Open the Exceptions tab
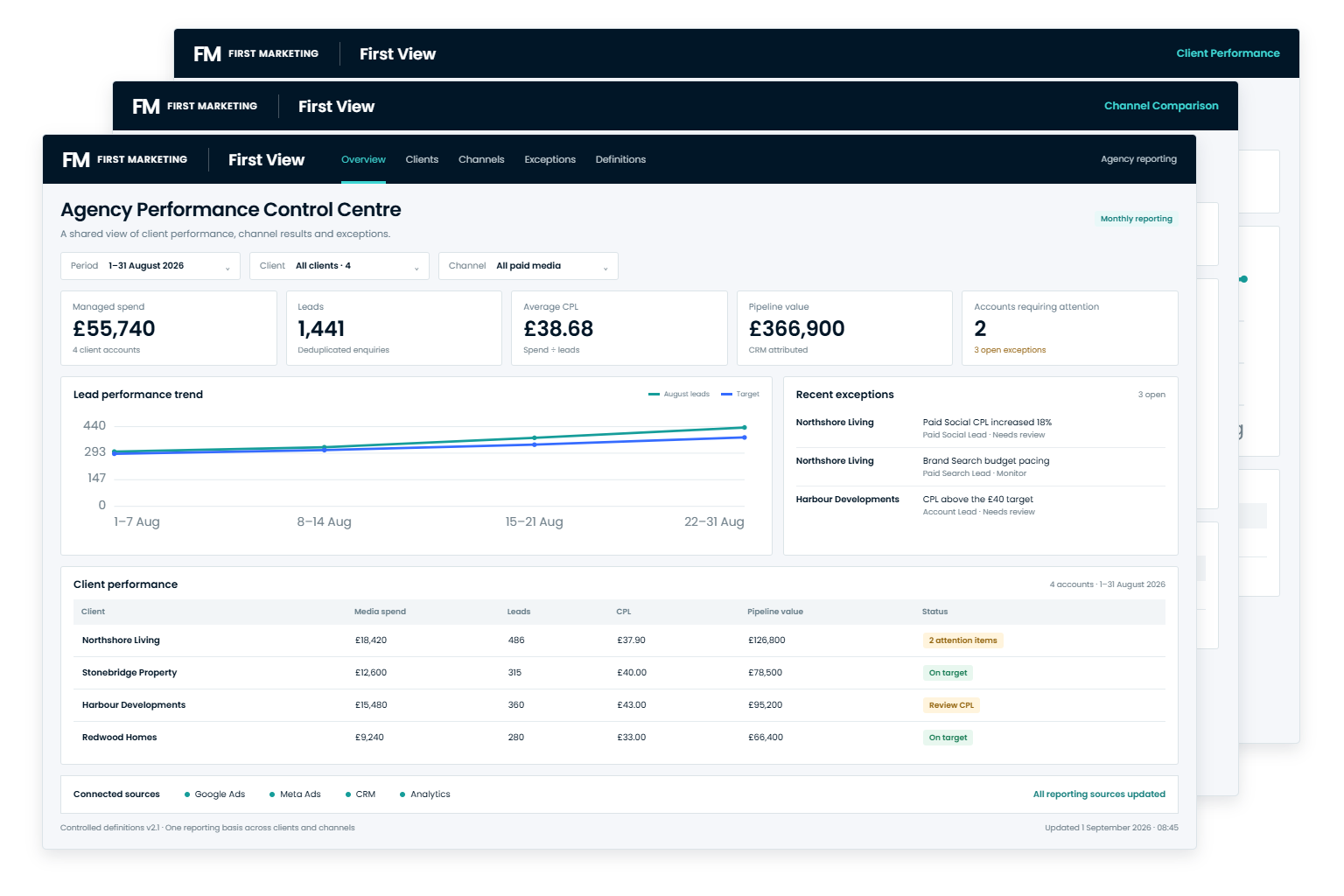 (549, 159)
